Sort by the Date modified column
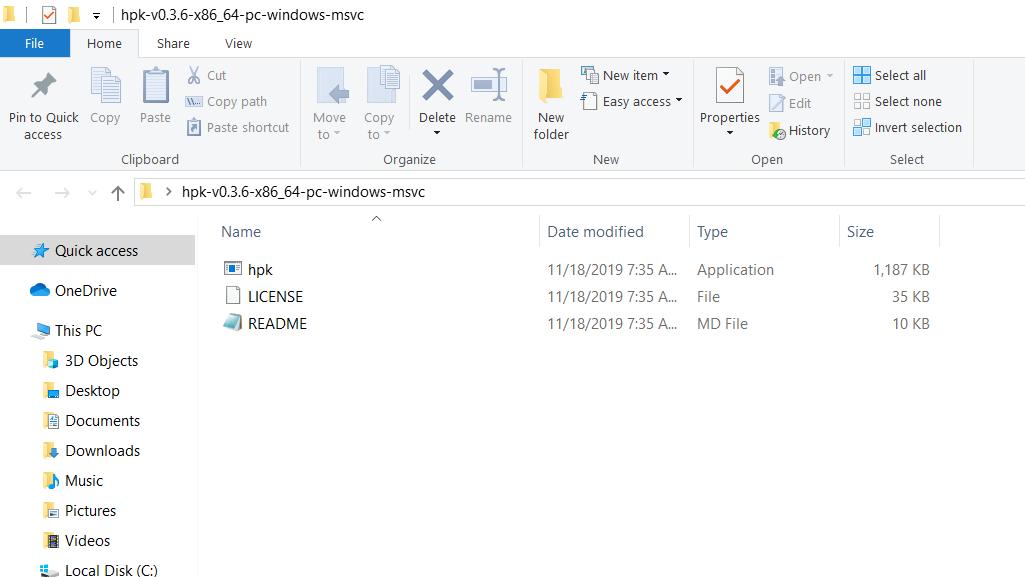Viewport: 1025px width, 577px height. point(596,232)
